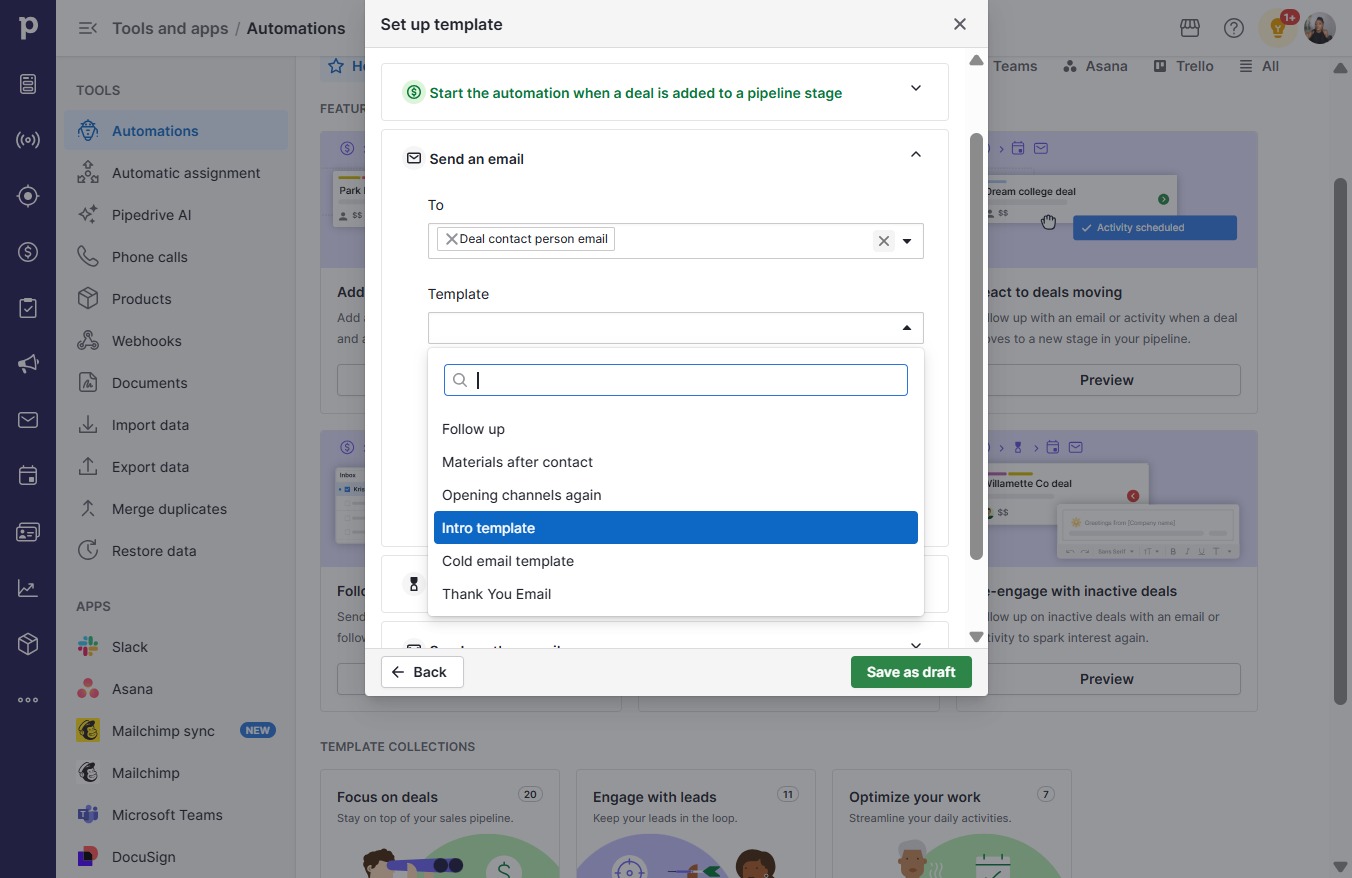Switch to the Teams filter tab
The image size is (1352, 878).
click(1015, 66)
